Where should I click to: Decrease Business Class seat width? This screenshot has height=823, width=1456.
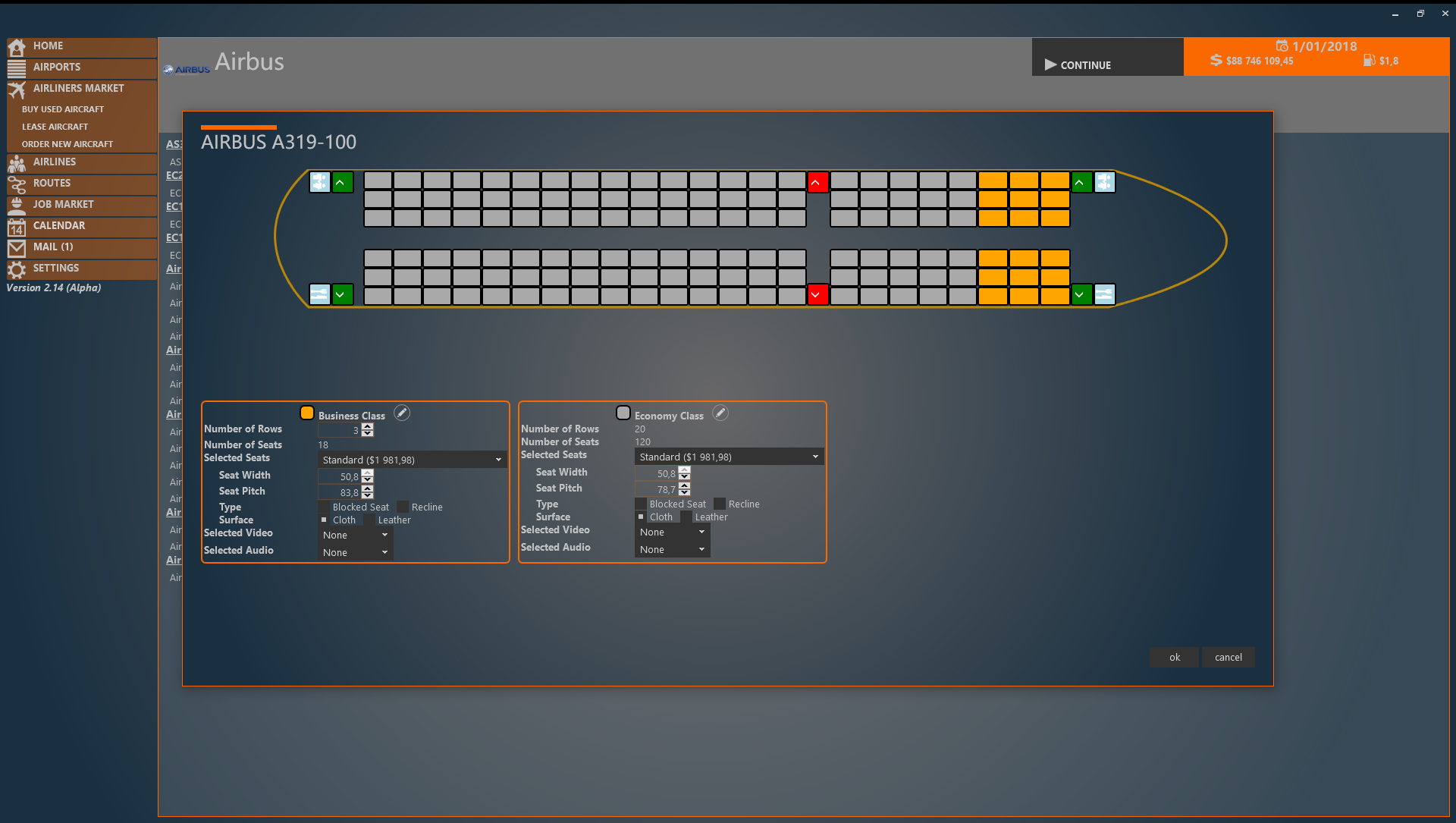coord(368,479)
